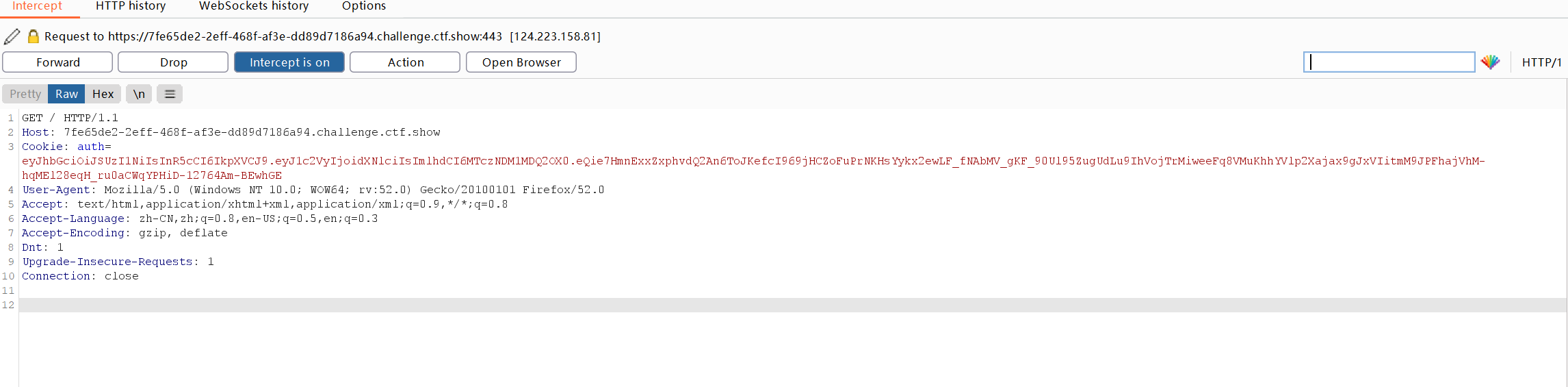This screenshot has height=387, width=1568.
Task: Focus the comment input field
Action: coord(1389,62)
